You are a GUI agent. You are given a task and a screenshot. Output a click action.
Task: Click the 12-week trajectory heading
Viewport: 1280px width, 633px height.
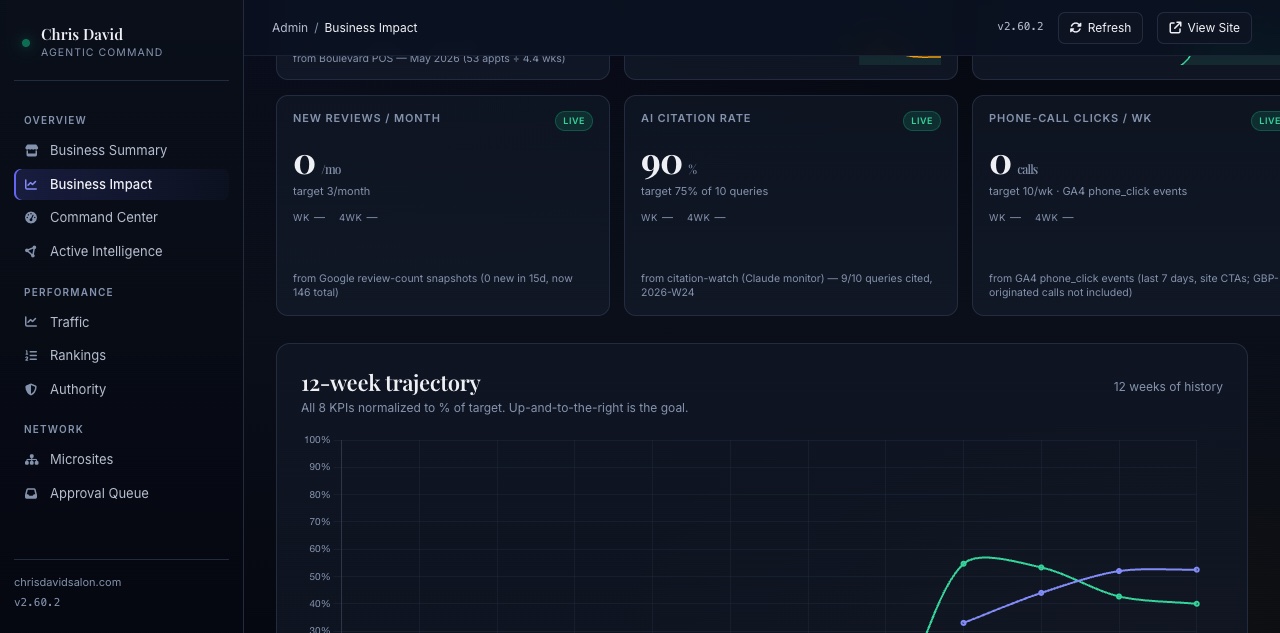click(391, 383)
